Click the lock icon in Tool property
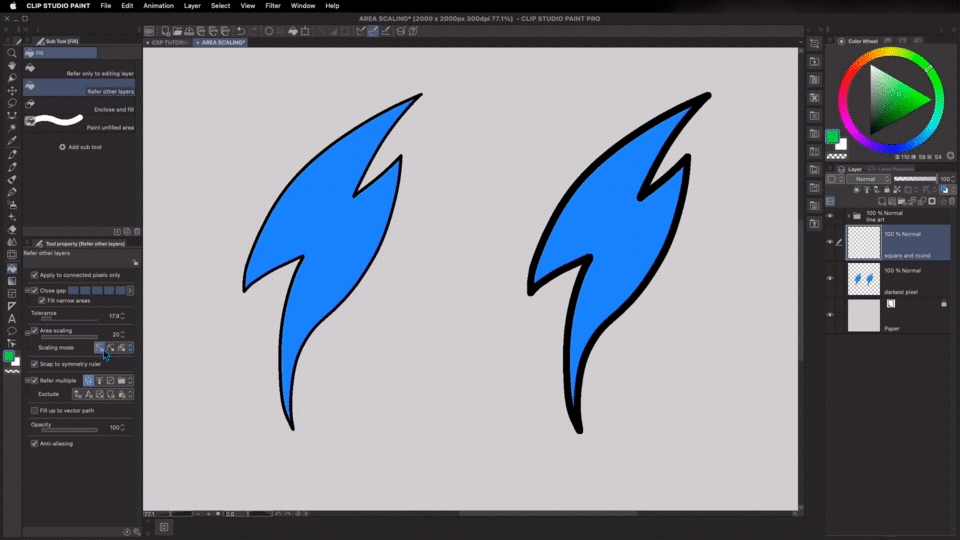960x540 pixels. 135,263
